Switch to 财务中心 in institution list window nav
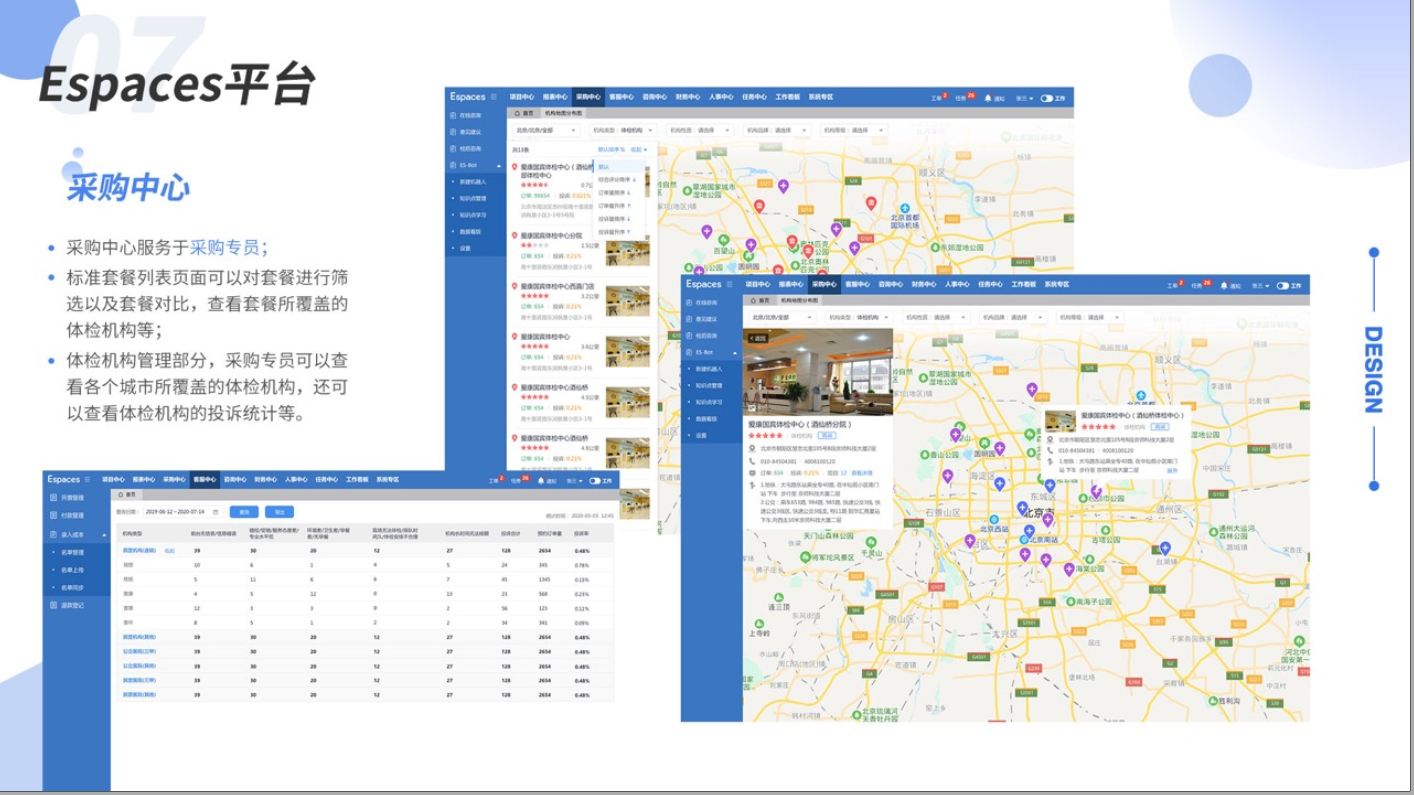This screenshot has width=1414, height=795. pos(688,97)
